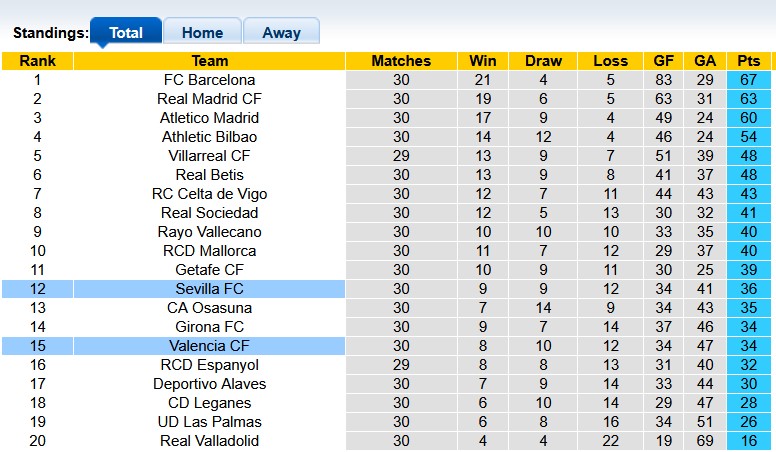Click the Sevilla FC highlighted row
The height and width of the screenshot is (452, 776).
[210, 289]
